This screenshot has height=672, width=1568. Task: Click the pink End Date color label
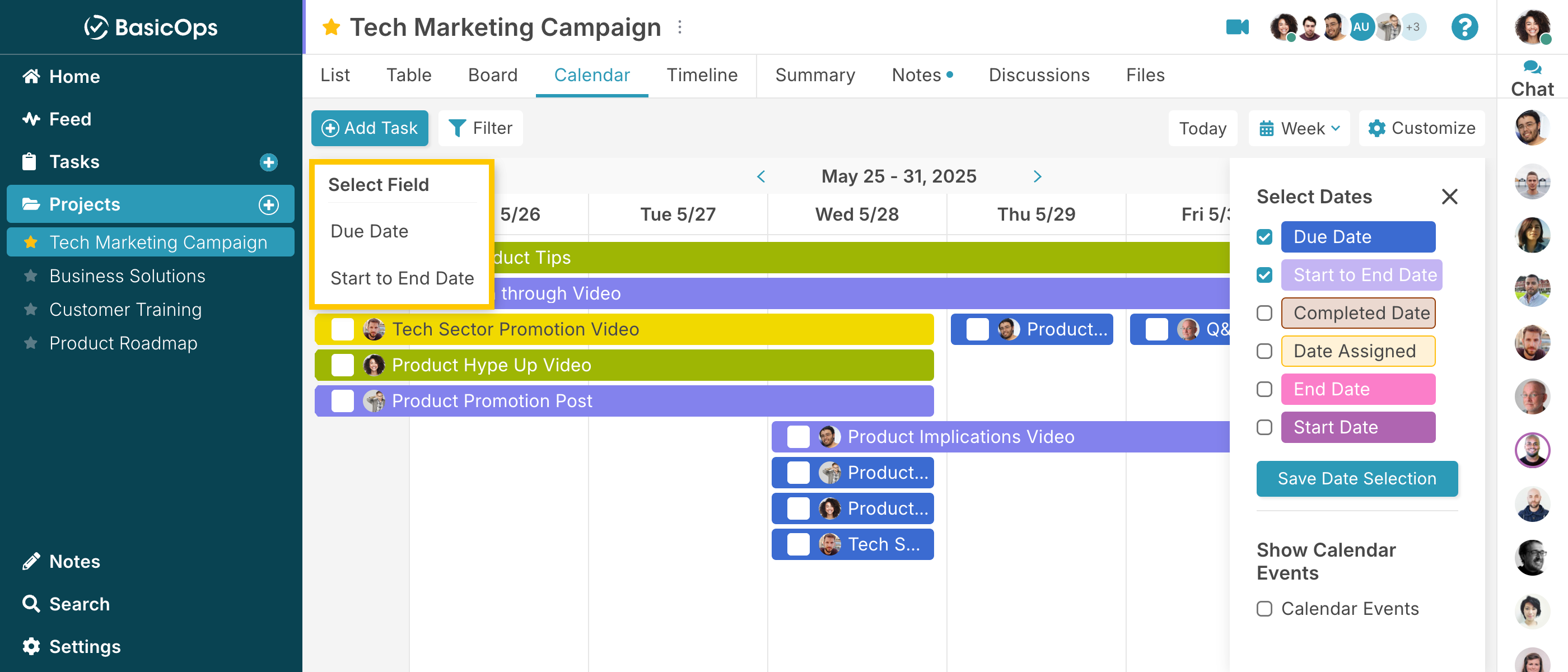point(1357,389)
